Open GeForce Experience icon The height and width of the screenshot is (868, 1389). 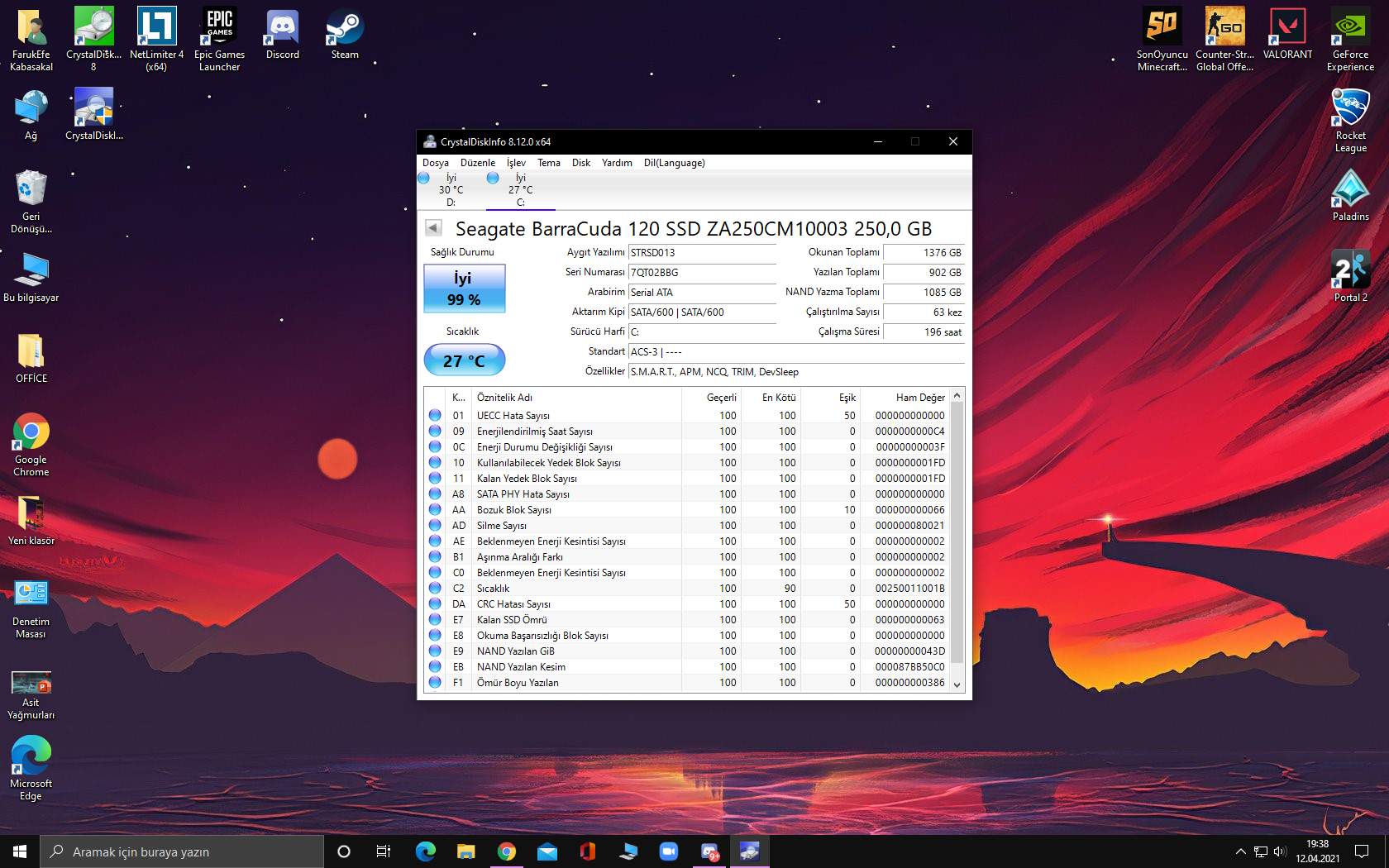tap(1350, 40)
